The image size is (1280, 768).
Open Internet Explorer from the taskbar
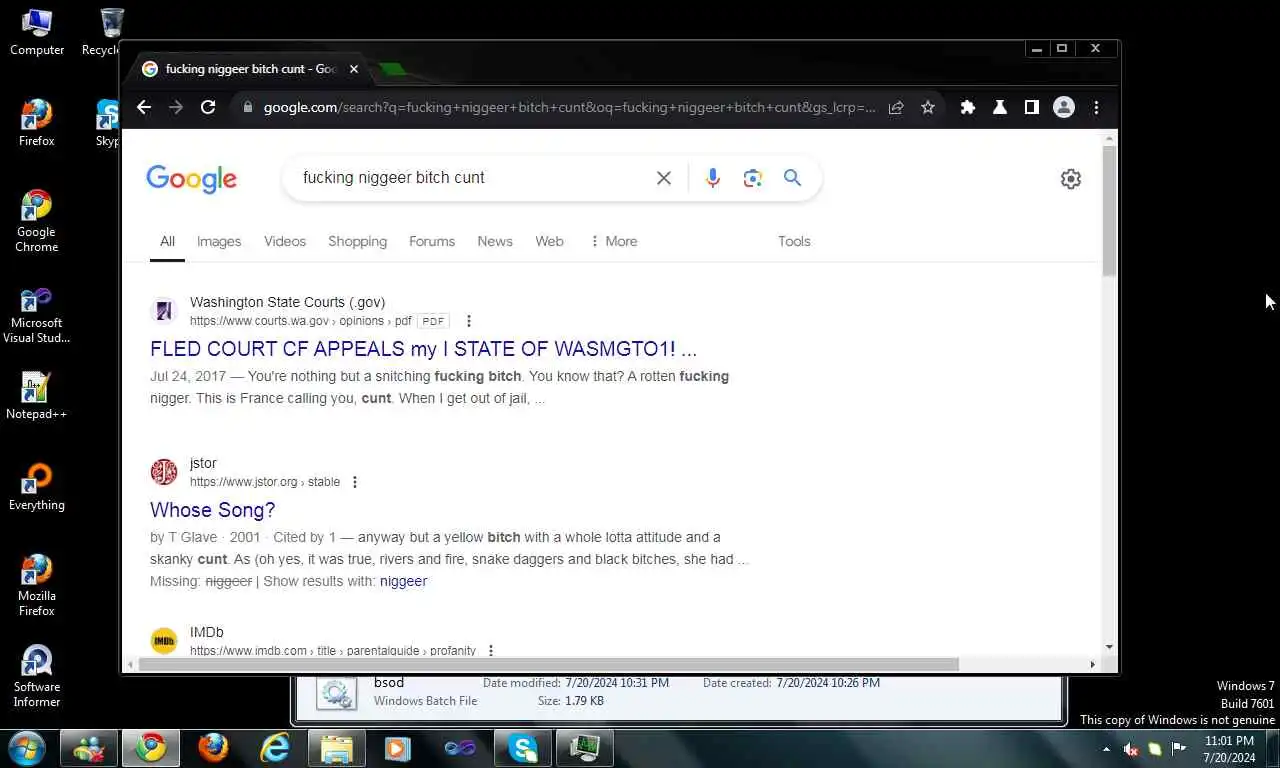274,748
